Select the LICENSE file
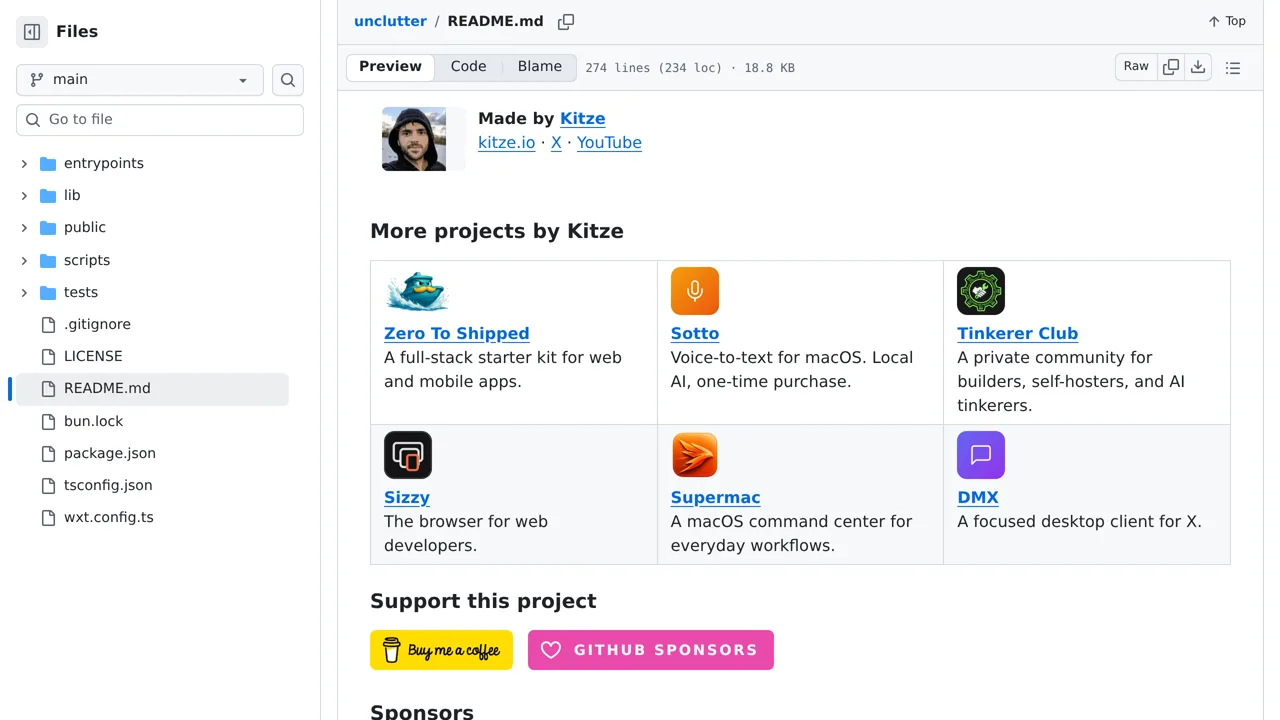This screenshot has width=1280, height=720. (93, 356)
